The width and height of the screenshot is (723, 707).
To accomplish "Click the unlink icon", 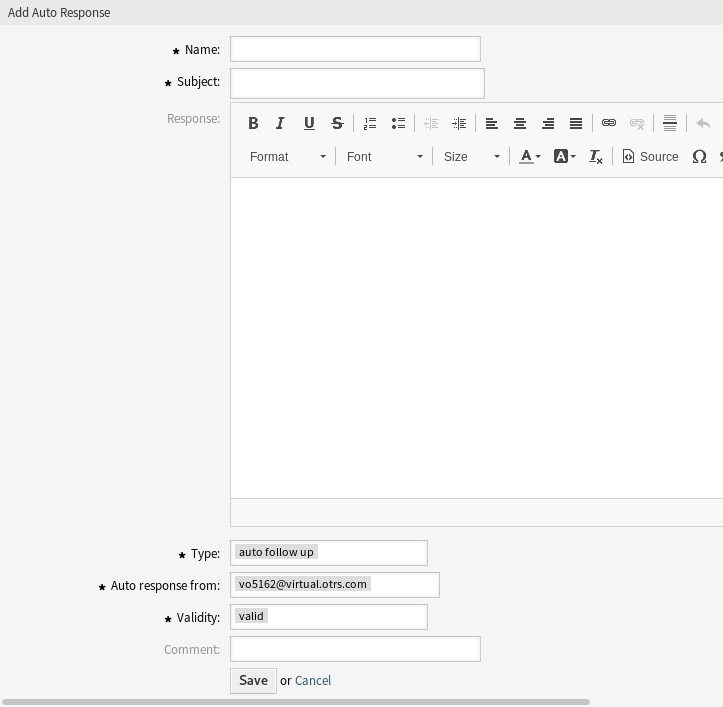I will click(637, 123).
